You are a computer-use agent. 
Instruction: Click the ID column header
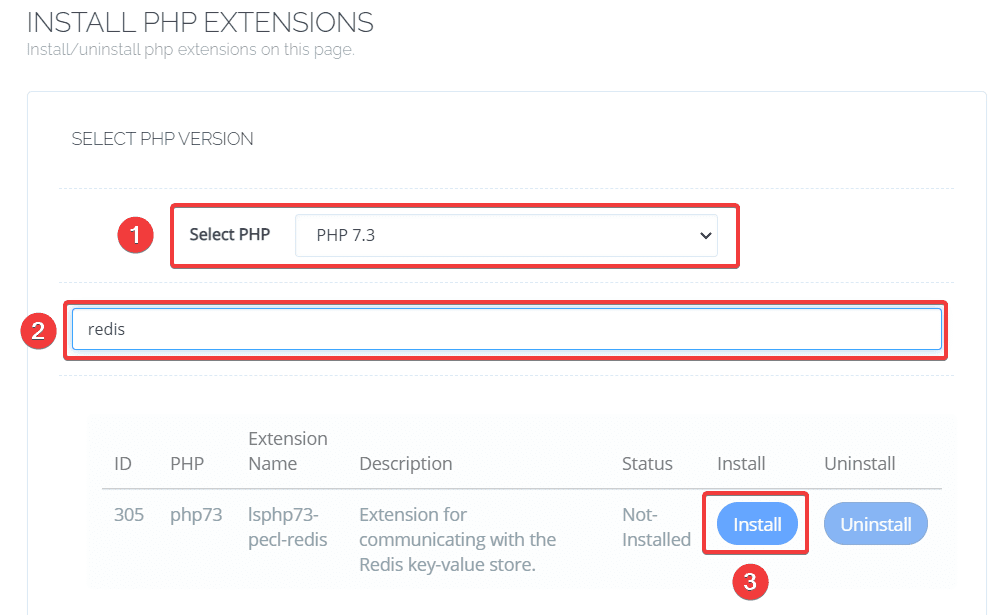click(x=123, y=463)
